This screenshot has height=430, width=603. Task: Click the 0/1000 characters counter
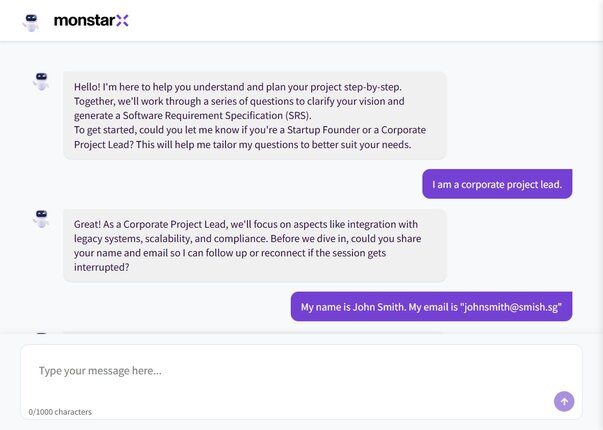60,411
